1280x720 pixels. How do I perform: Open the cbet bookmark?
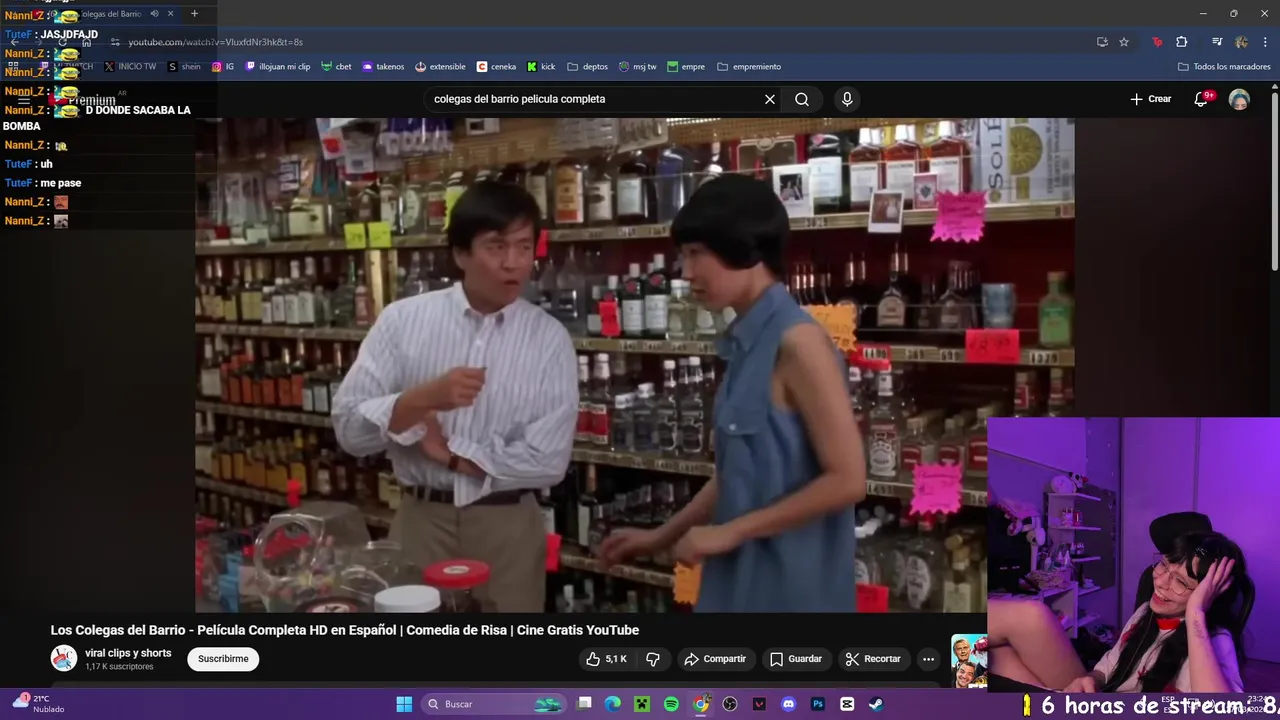(336, 67)
